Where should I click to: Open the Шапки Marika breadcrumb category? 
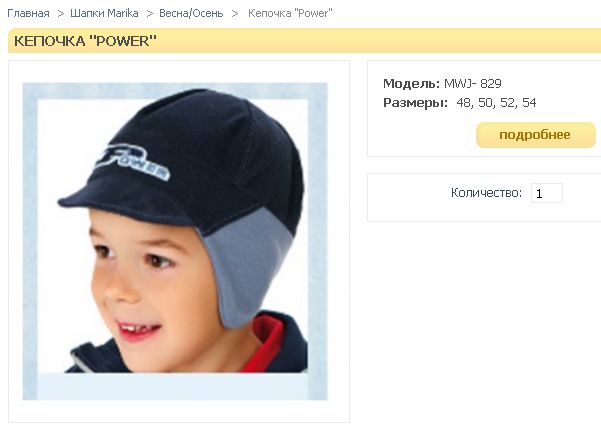pyautogui.click(x=104, y=13)
